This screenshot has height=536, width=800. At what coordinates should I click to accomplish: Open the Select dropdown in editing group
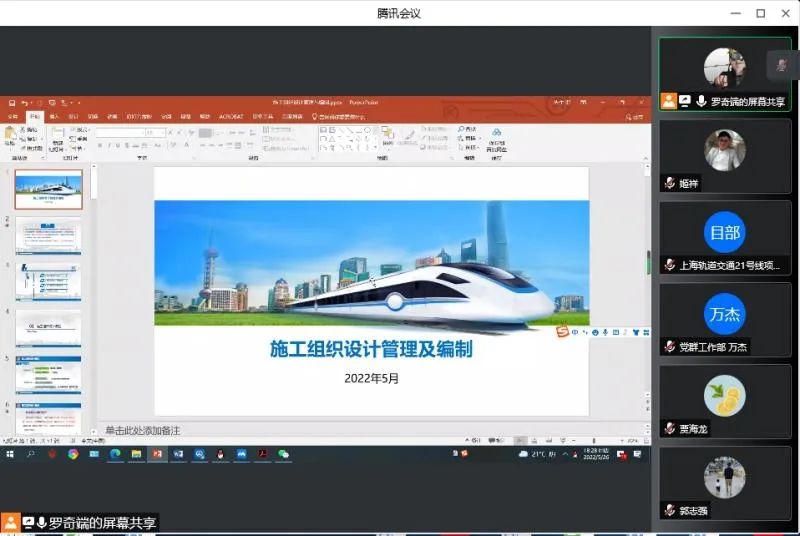coord(468,147)
